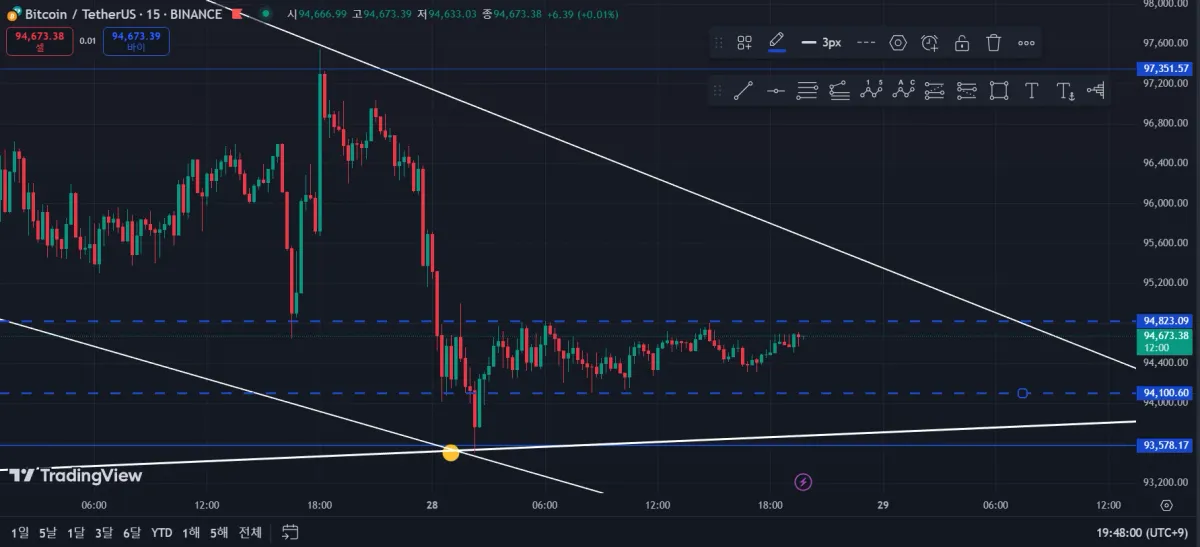This screenshot has height=547, width=1200.
Task: Click the red 94,673.38 sell button
Action: [39, 41]
